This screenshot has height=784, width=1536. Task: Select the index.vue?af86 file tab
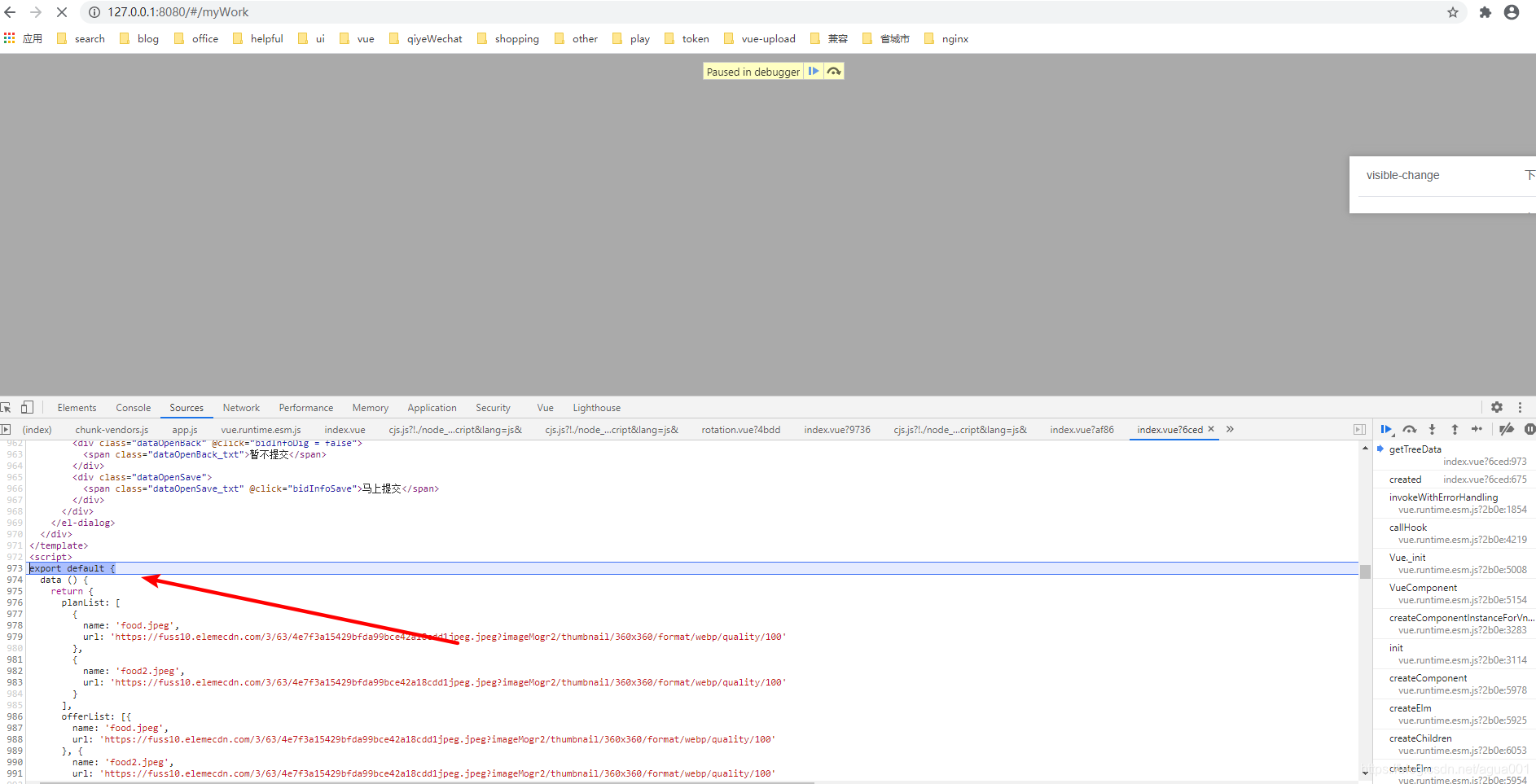[1082, 430]
